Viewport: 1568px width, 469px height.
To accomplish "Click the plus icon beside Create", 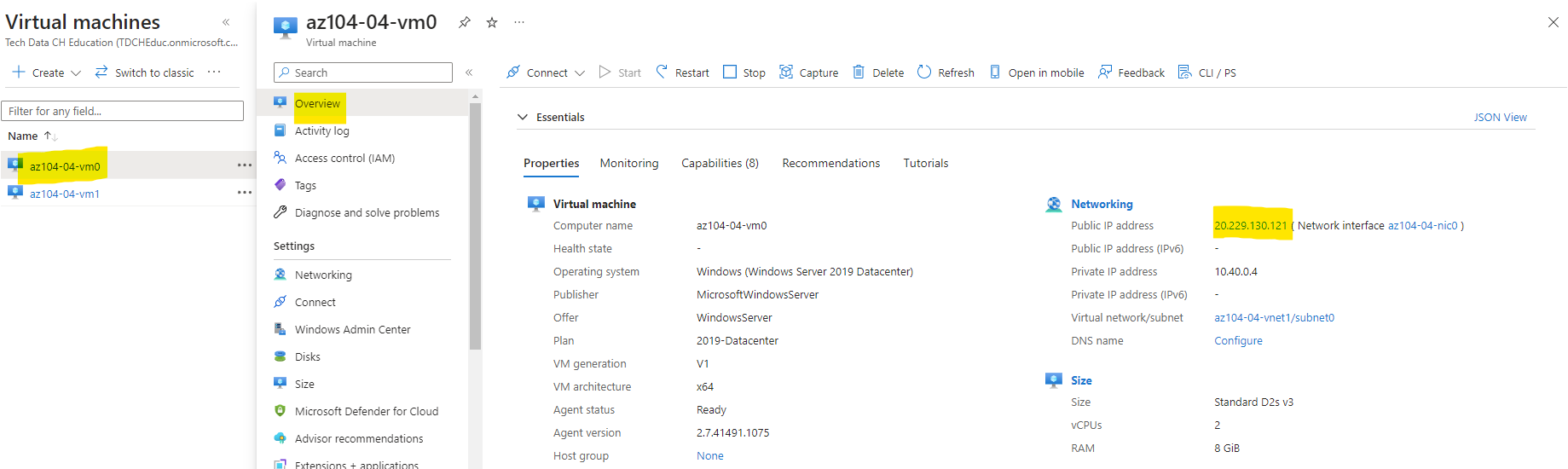I will click(19, 72).
